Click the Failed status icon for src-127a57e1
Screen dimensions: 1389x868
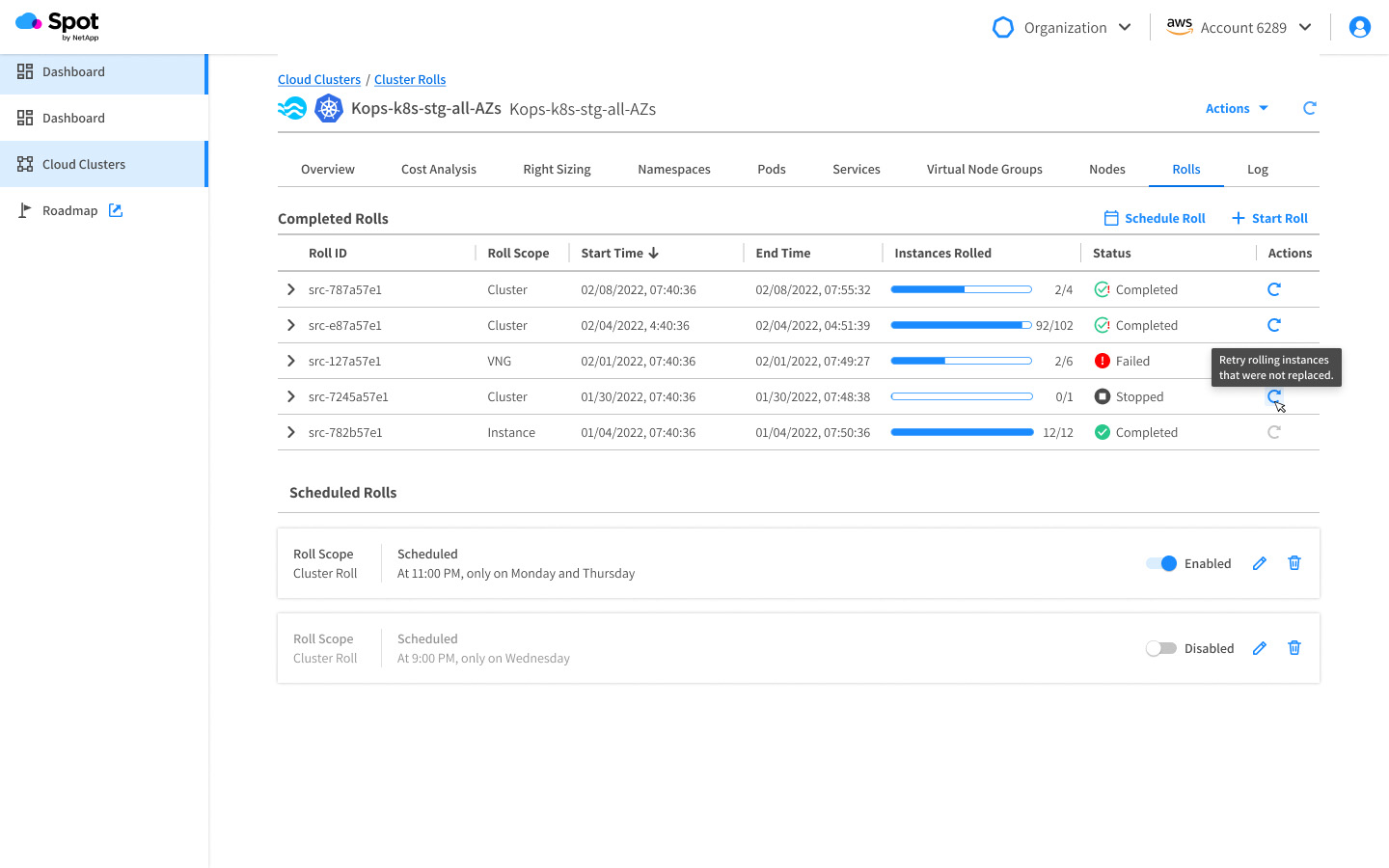coord(1103,361)
